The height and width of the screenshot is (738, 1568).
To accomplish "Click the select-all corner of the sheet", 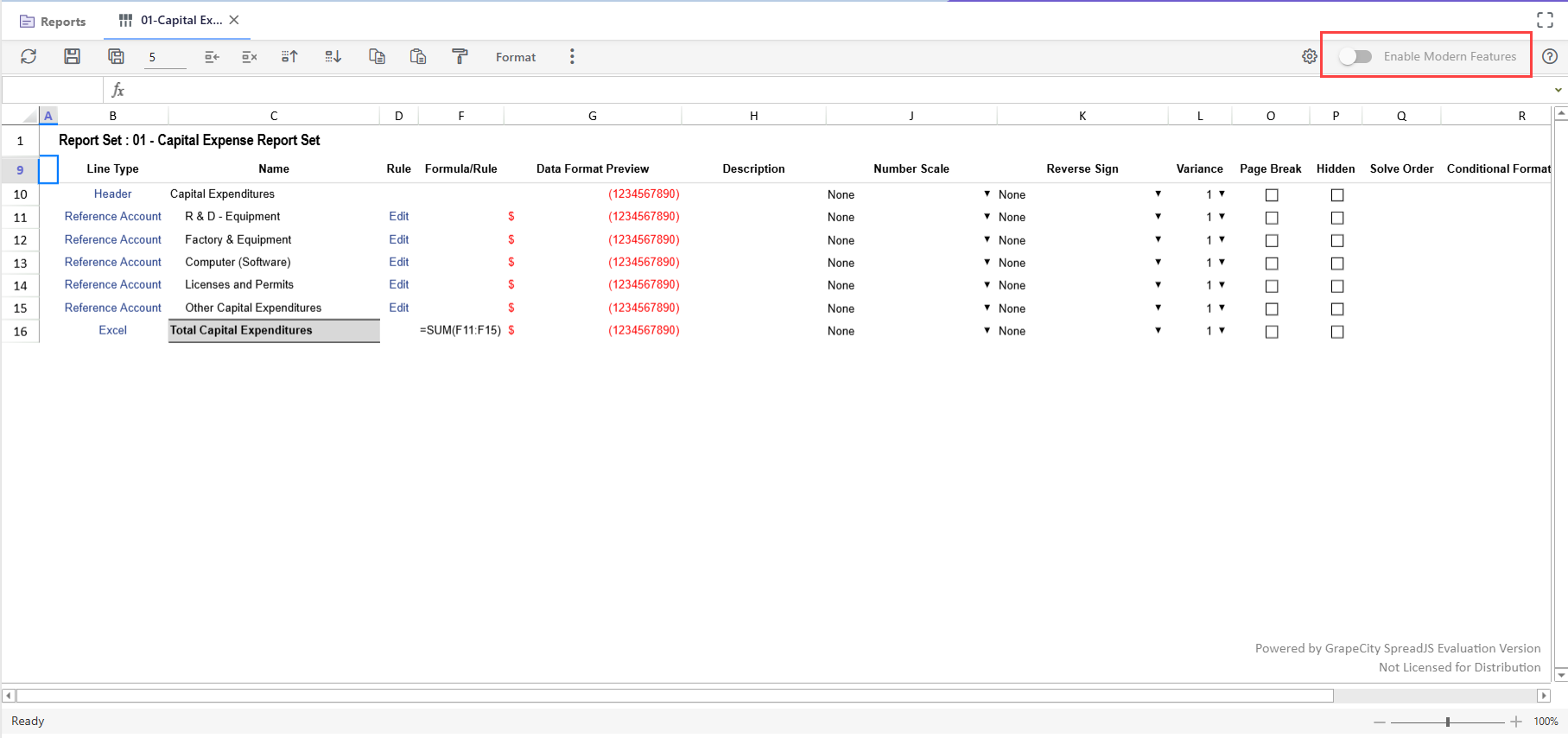I will (20, 116).
